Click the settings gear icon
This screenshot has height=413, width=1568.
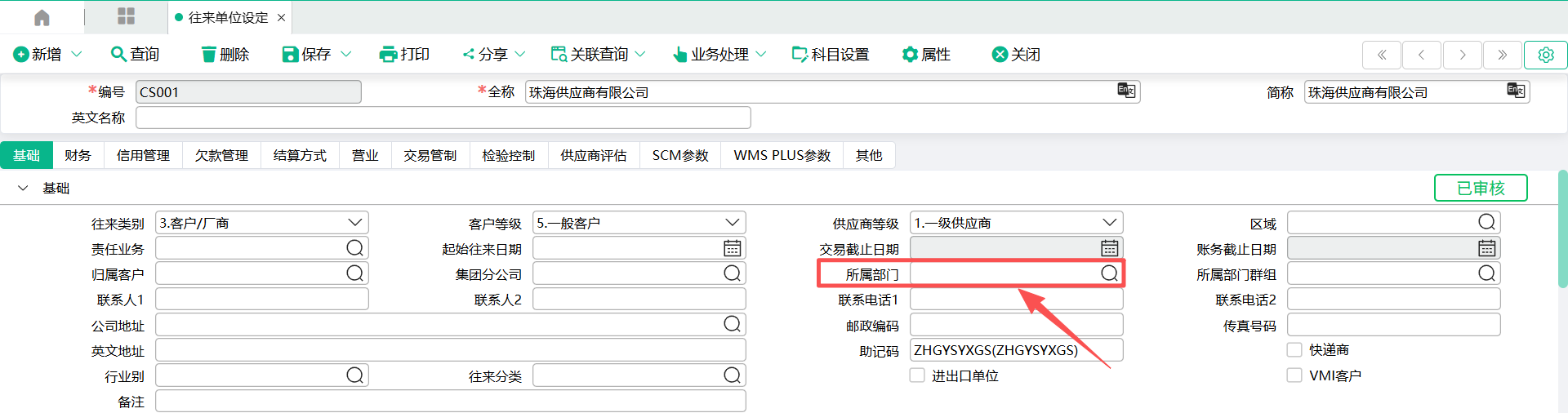tap(1545, 55)
